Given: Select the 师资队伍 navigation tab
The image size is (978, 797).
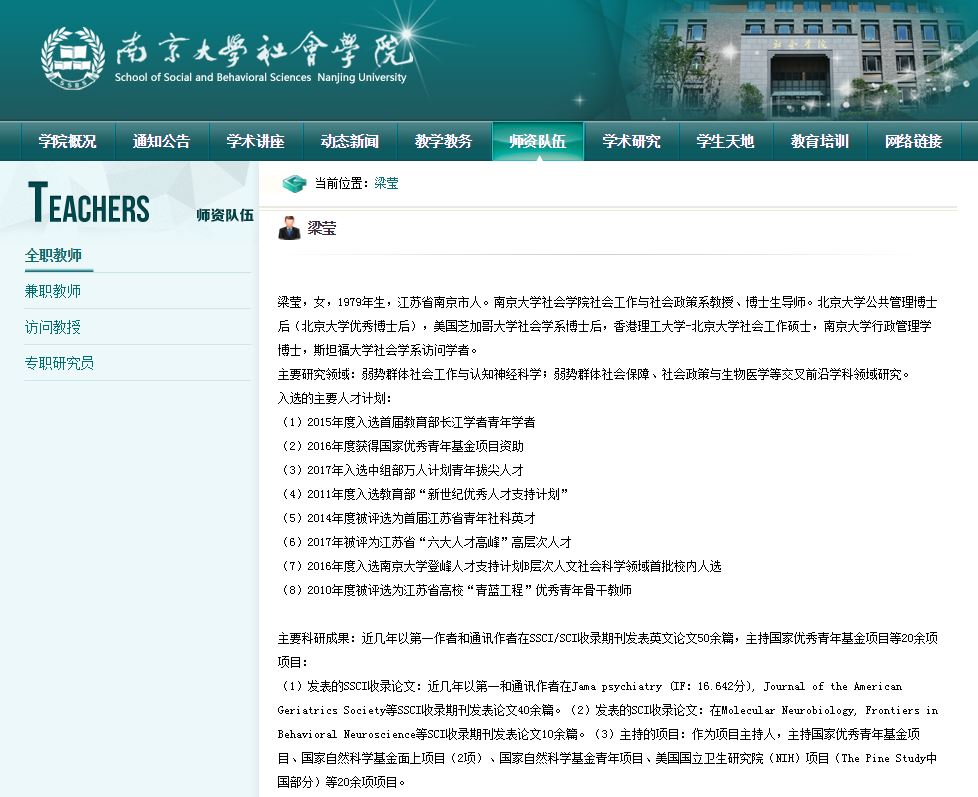Looking at the screenshot, I should coord(537,141).
